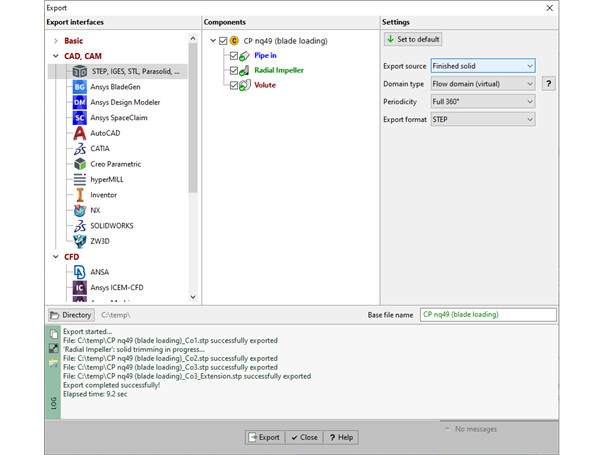Open the Export source dropdown
This screenshot has width=600, height=455.
pos(483,66)
